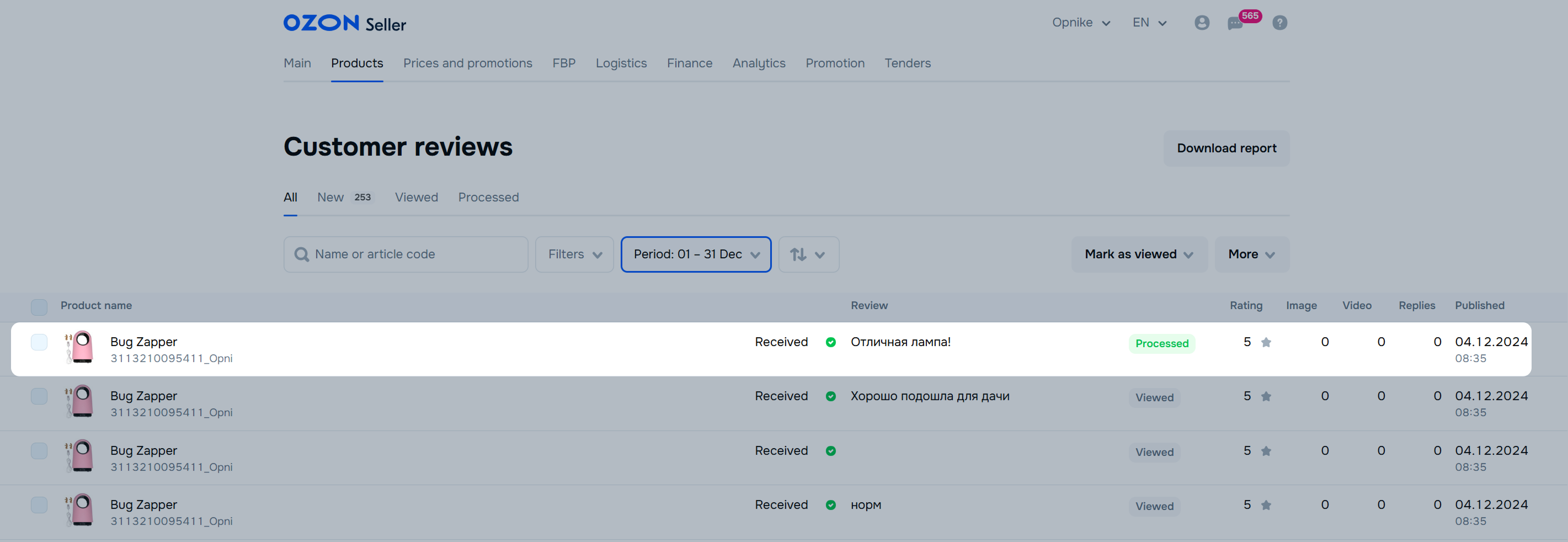Click Viewed badge in the норм row
The width and height of the screenshot is (1568, 542).
coord(1154,506)
